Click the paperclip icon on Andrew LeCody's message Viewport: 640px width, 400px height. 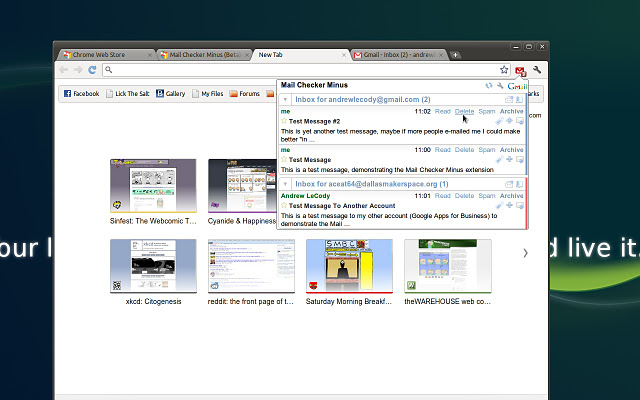point(499,205)
